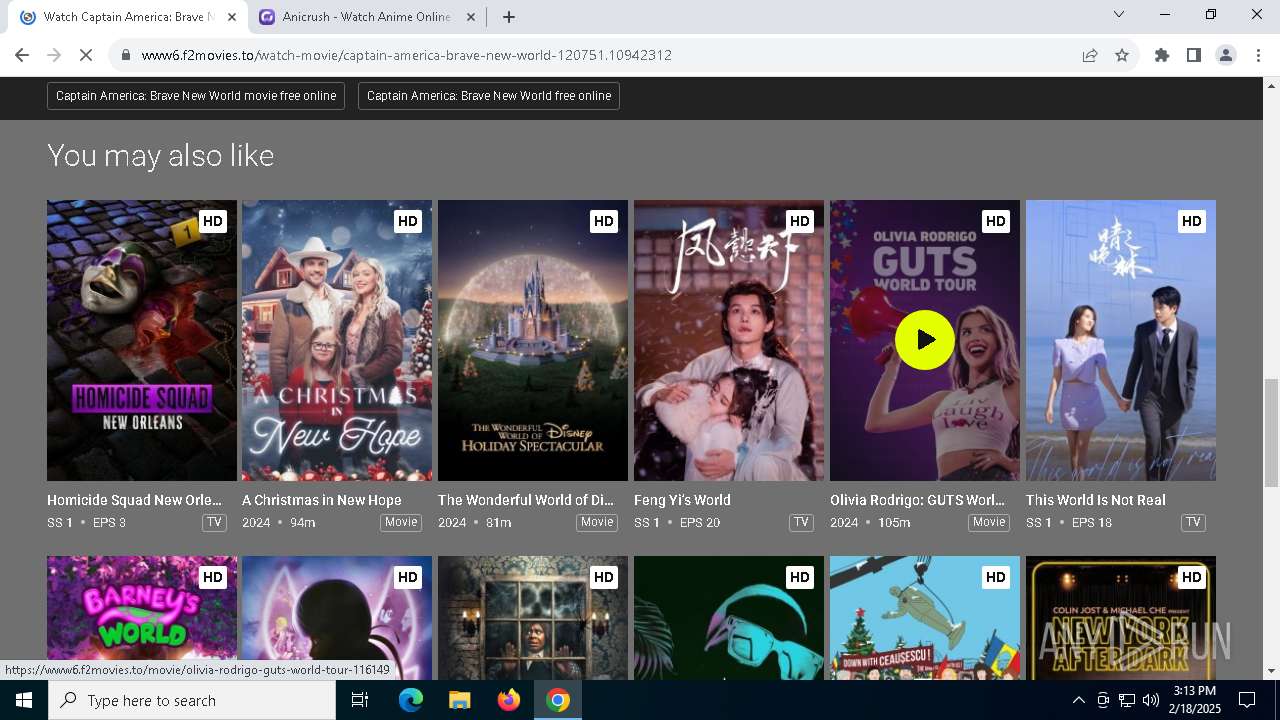Switch to Watch Captain America tab
This screenshot has width=1280, height=720.
click(x=128, y=17)
